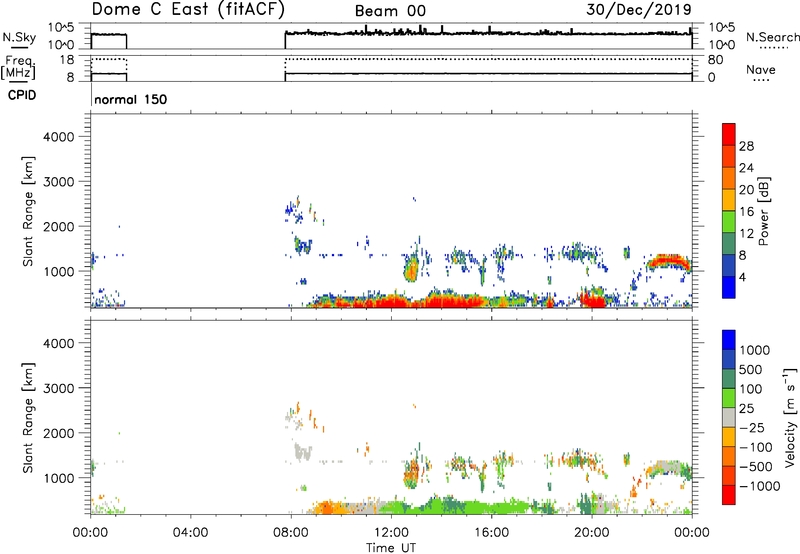Click the "4" power colorbar label
The image size is (800, 554).
(x=743, y=277)
